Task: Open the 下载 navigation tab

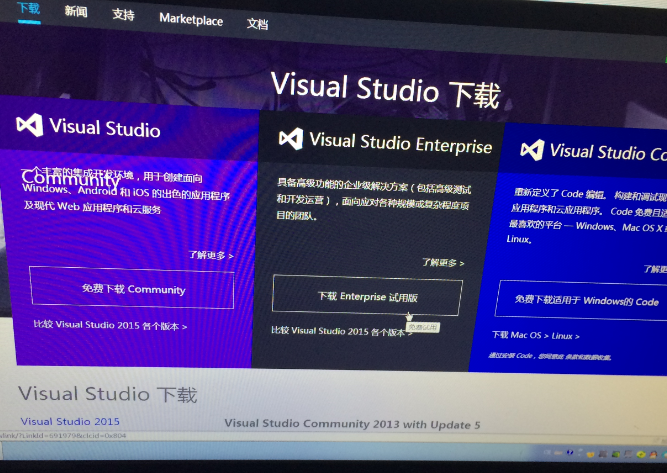Action: 29,8
